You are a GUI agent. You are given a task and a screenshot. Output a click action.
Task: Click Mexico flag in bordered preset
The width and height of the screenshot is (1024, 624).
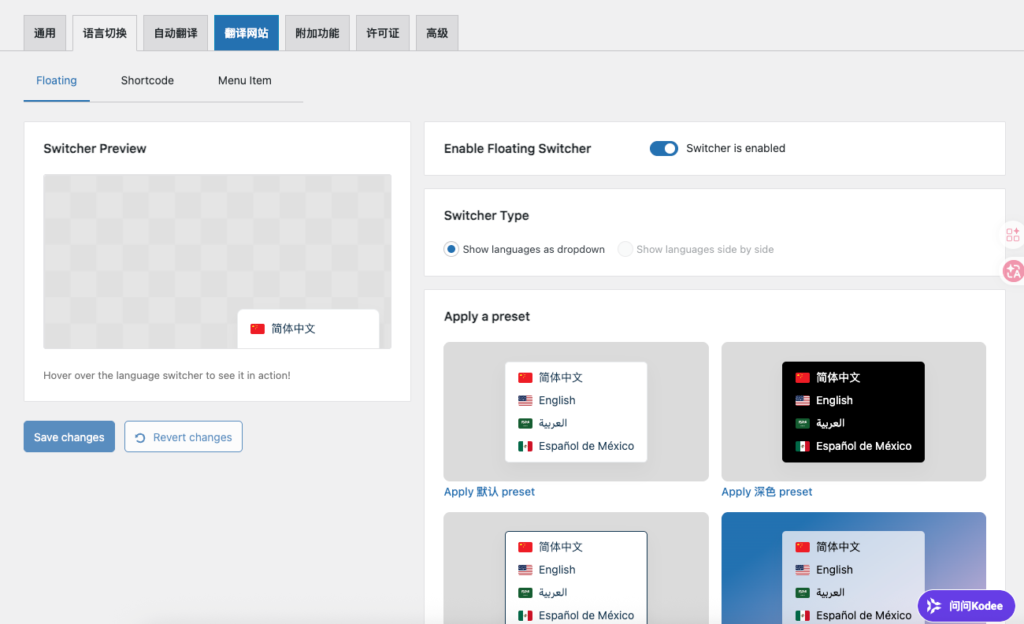[525, 616]
